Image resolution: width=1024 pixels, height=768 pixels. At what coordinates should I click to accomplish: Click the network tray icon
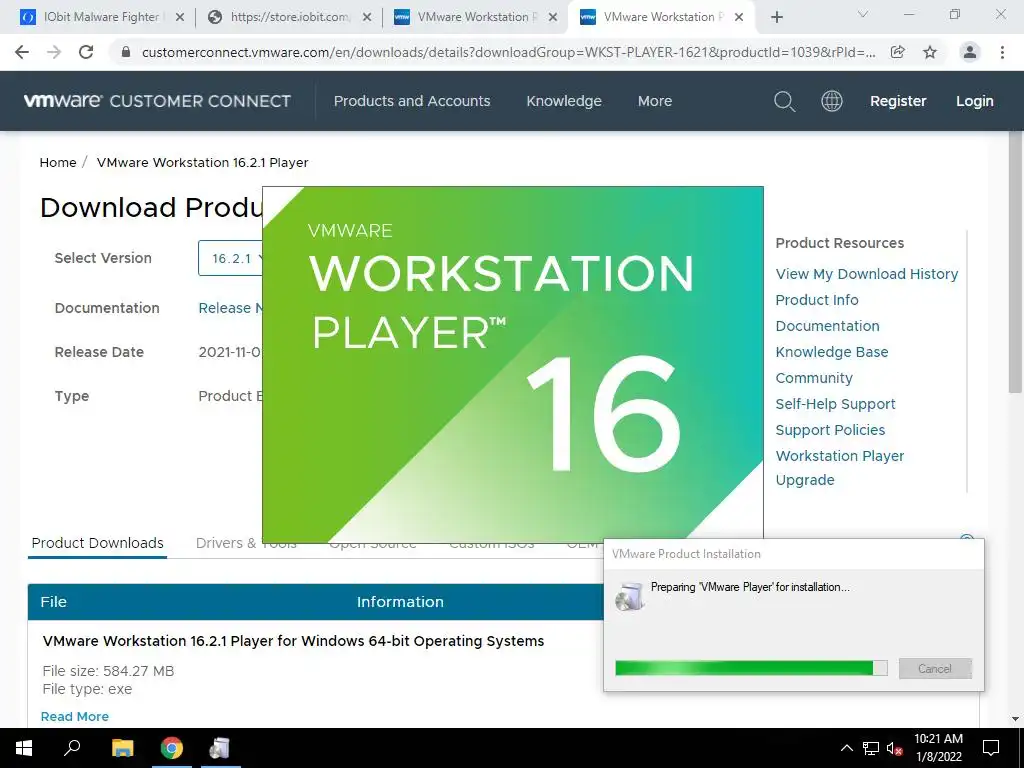(x=871, y=748)
